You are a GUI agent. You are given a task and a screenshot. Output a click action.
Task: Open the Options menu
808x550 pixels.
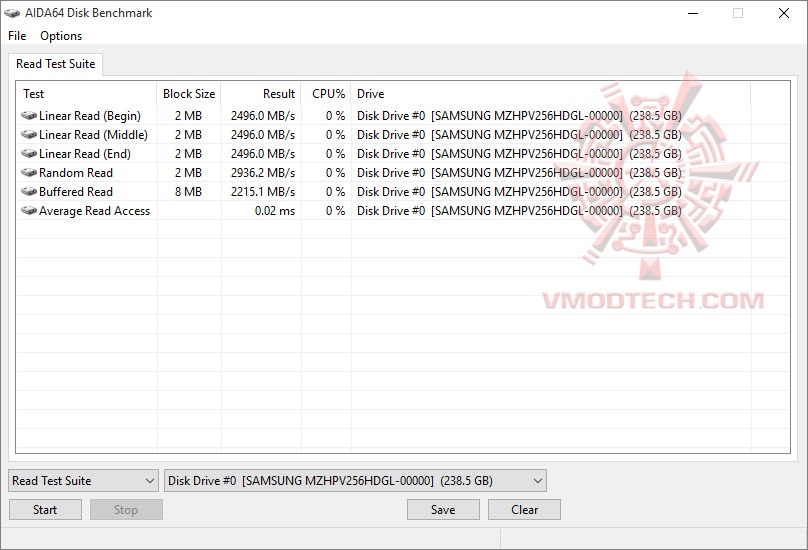pyautogui.click(x=61, y=36)
